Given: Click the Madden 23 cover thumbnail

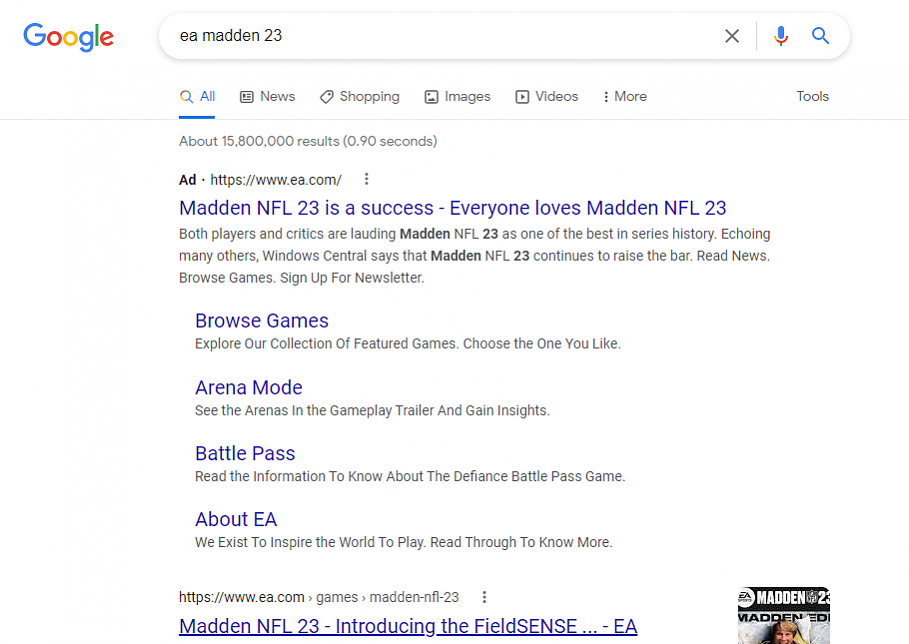Looking at the screenshot, I should [x=784, y=615].
